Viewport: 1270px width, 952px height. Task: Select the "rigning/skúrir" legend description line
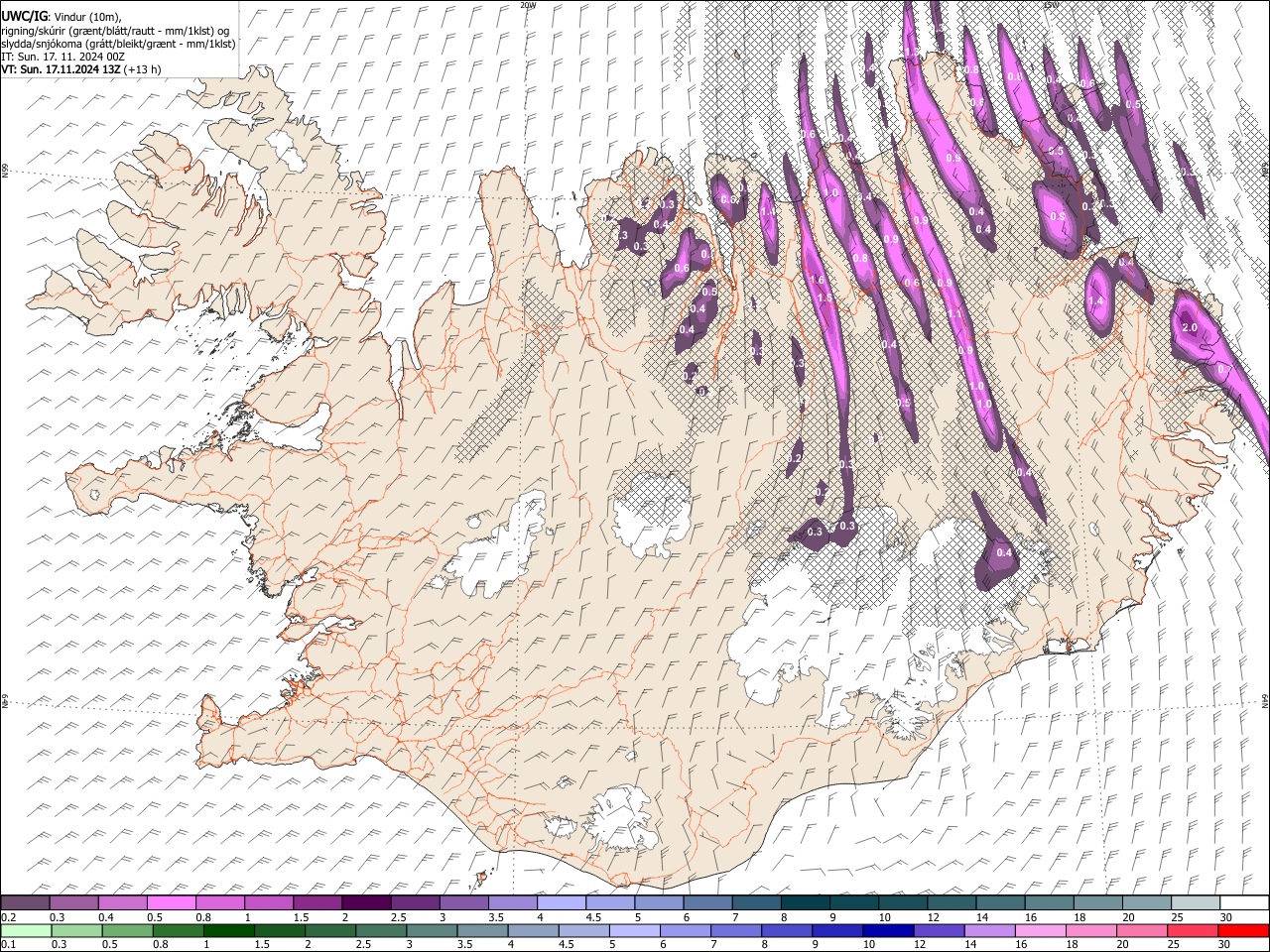click(x=116, y=30)
